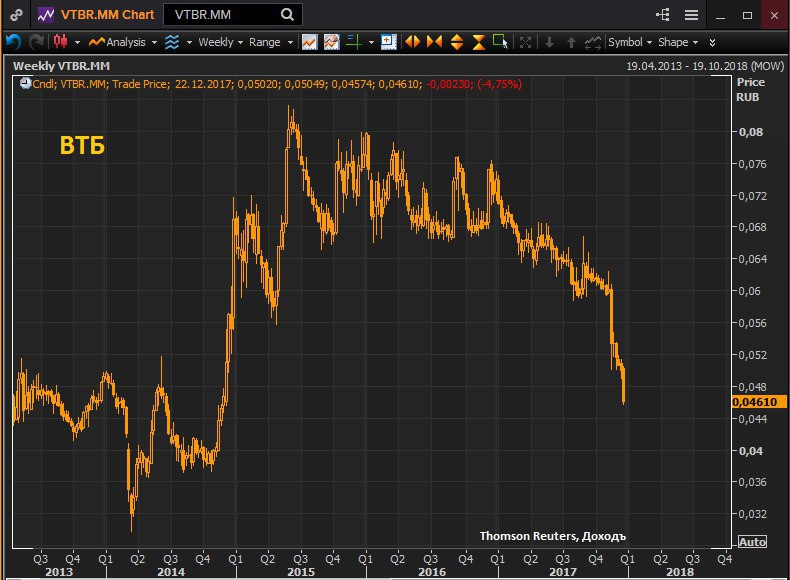Expand the chart type dropdown arrow
The image size is (790, 580).
pos(77,42)
